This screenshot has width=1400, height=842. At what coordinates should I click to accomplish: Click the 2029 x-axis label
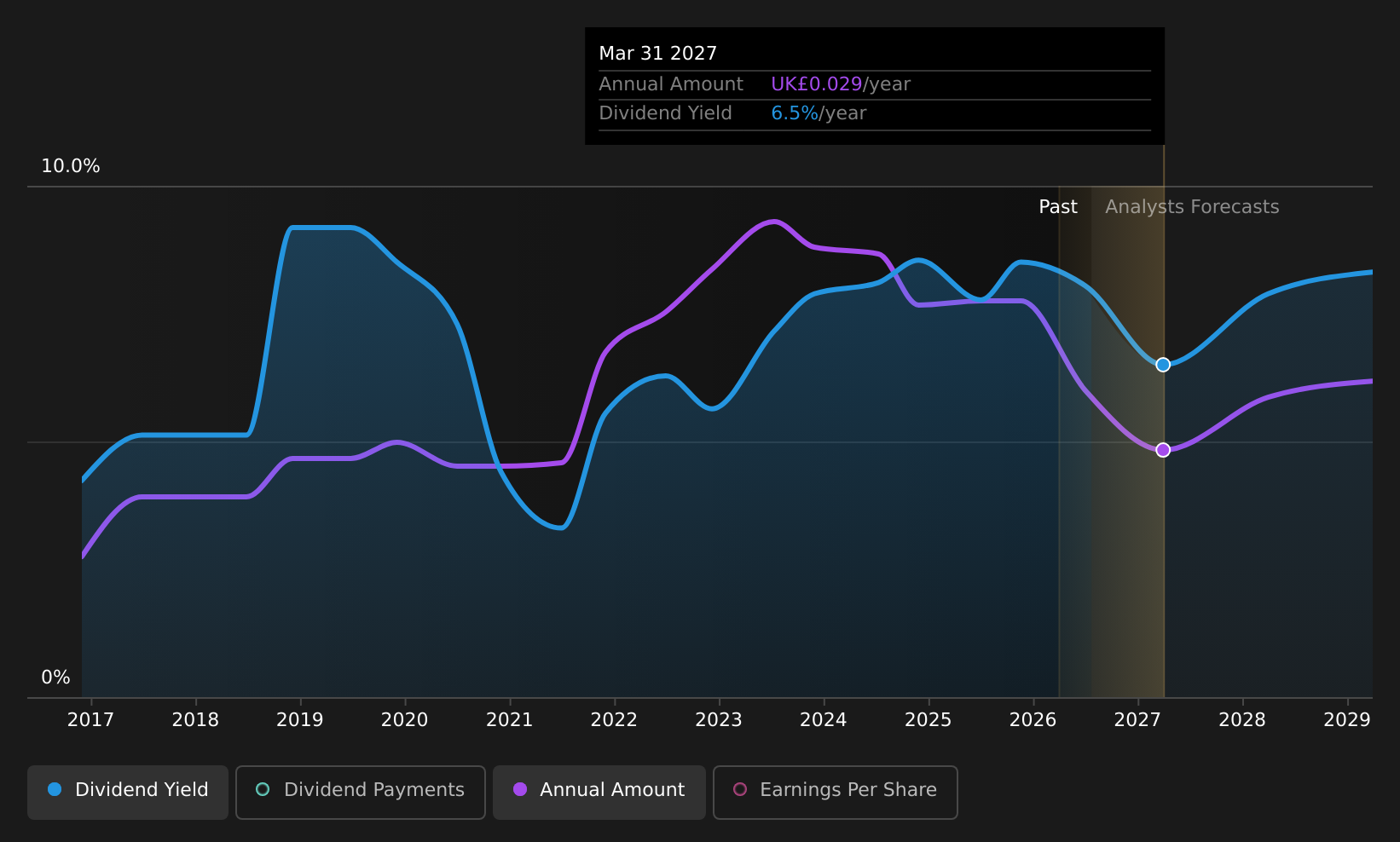1347,720
